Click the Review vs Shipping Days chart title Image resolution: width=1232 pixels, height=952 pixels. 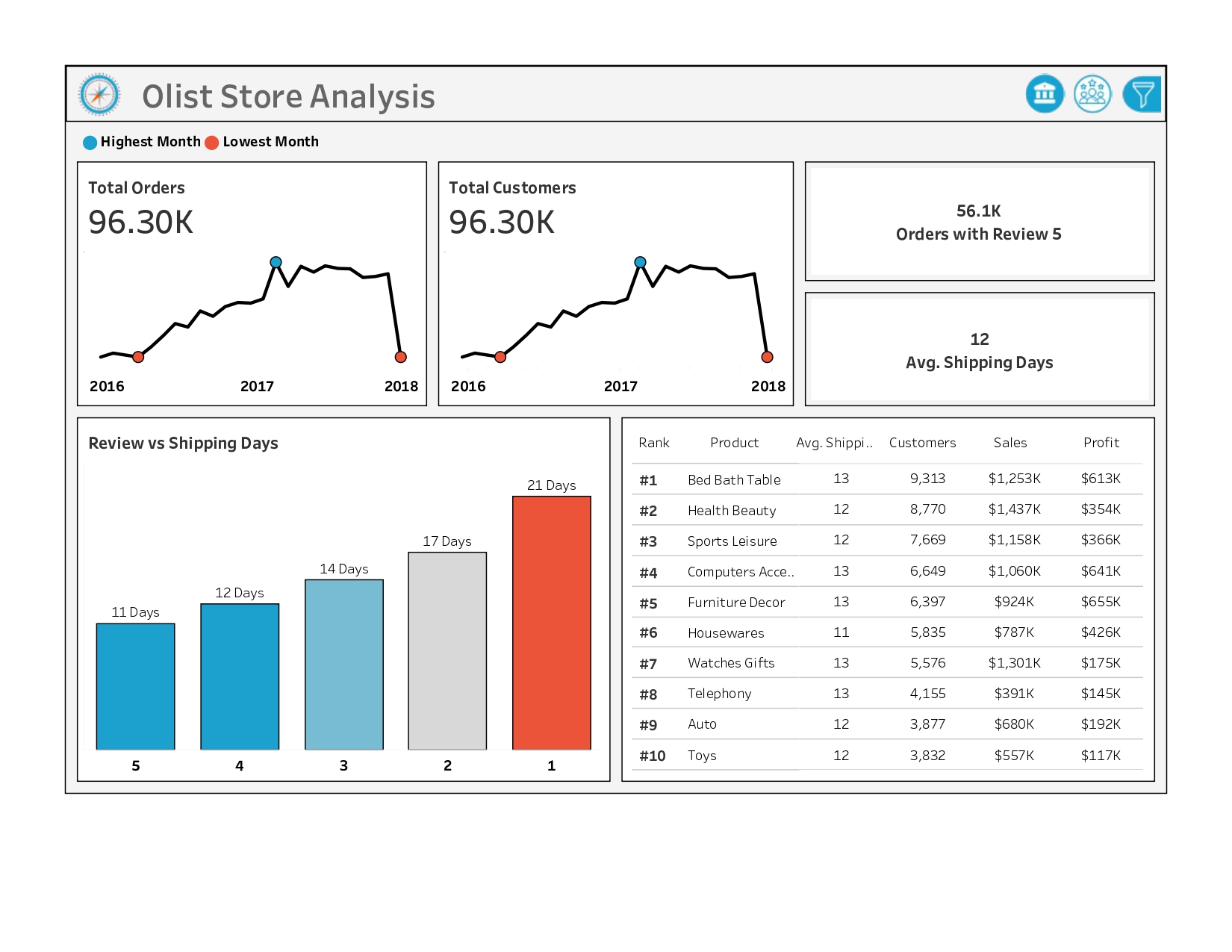coord(184,443)
